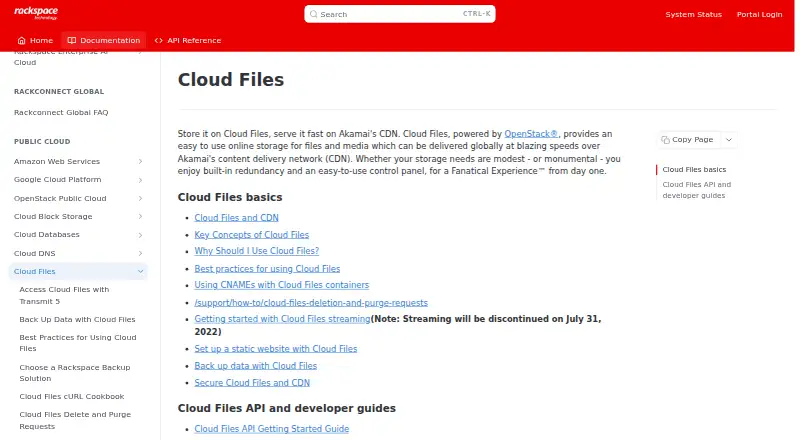800x440 pixels.
Task: Click the Copy Page button
Action: click(689, 140)
